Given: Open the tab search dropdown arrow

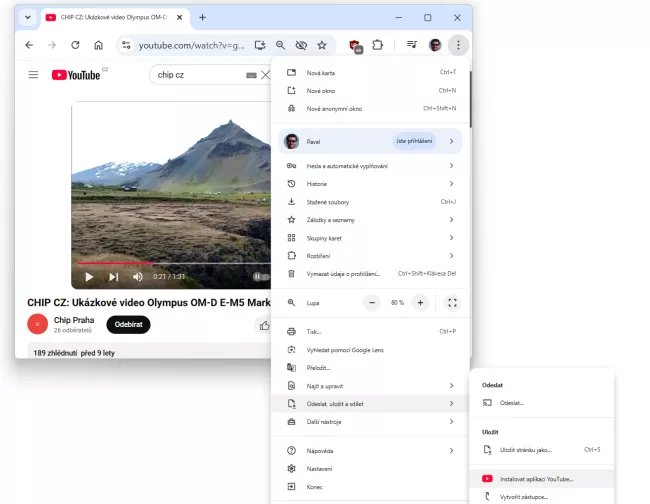Looking at the screenshot, I should coord(27,17).
